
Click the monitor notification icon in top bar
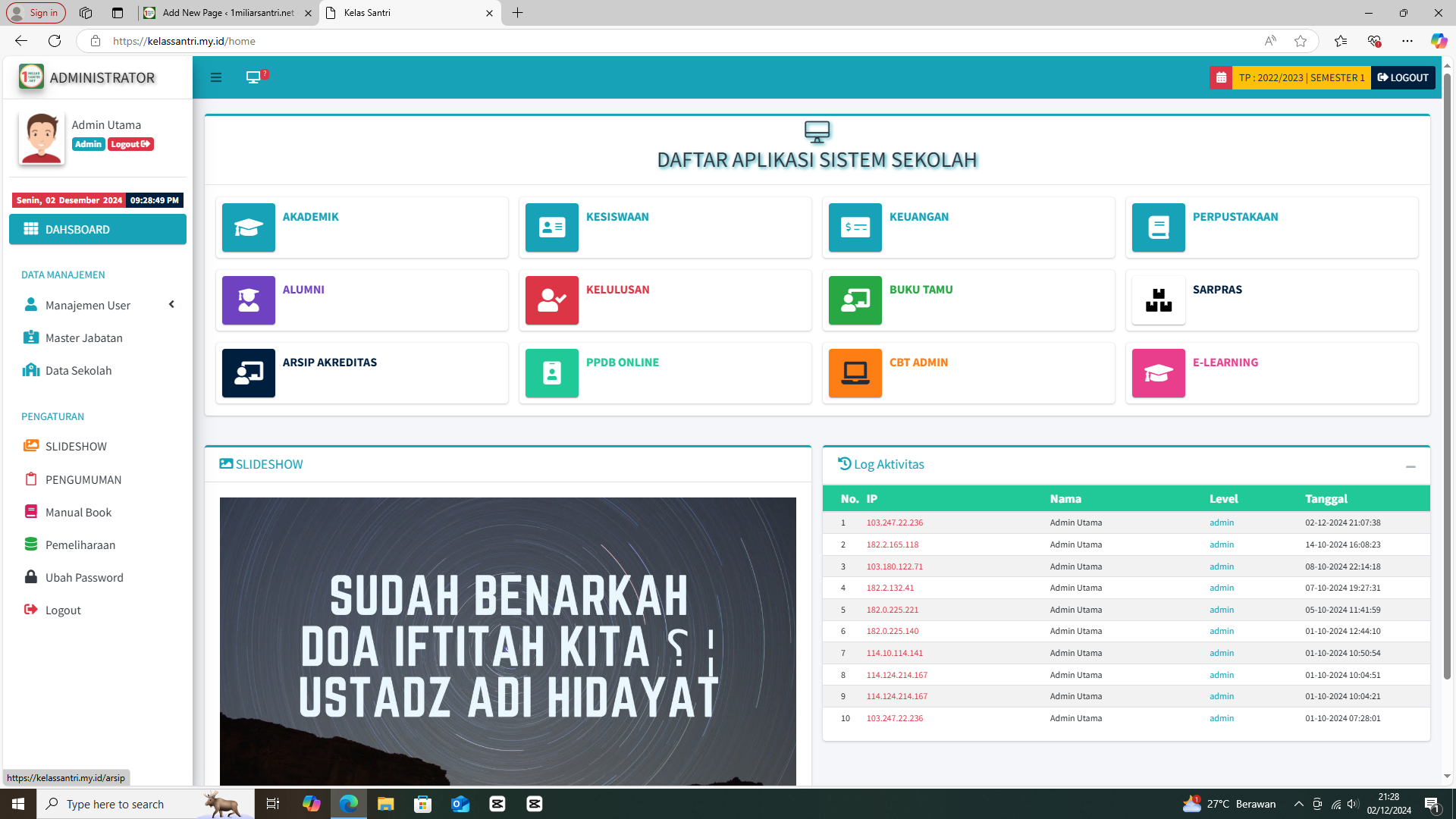(x=253, y=77)
